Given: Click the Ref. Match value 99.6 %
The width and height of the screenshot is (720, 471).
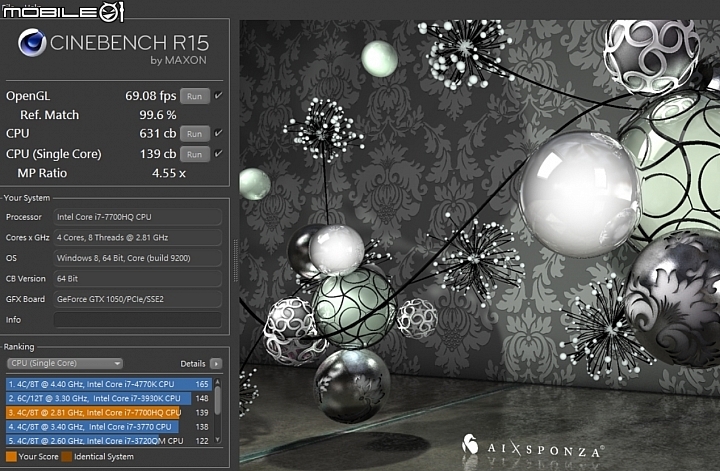Looking at the screenshot, I should 158,115.
